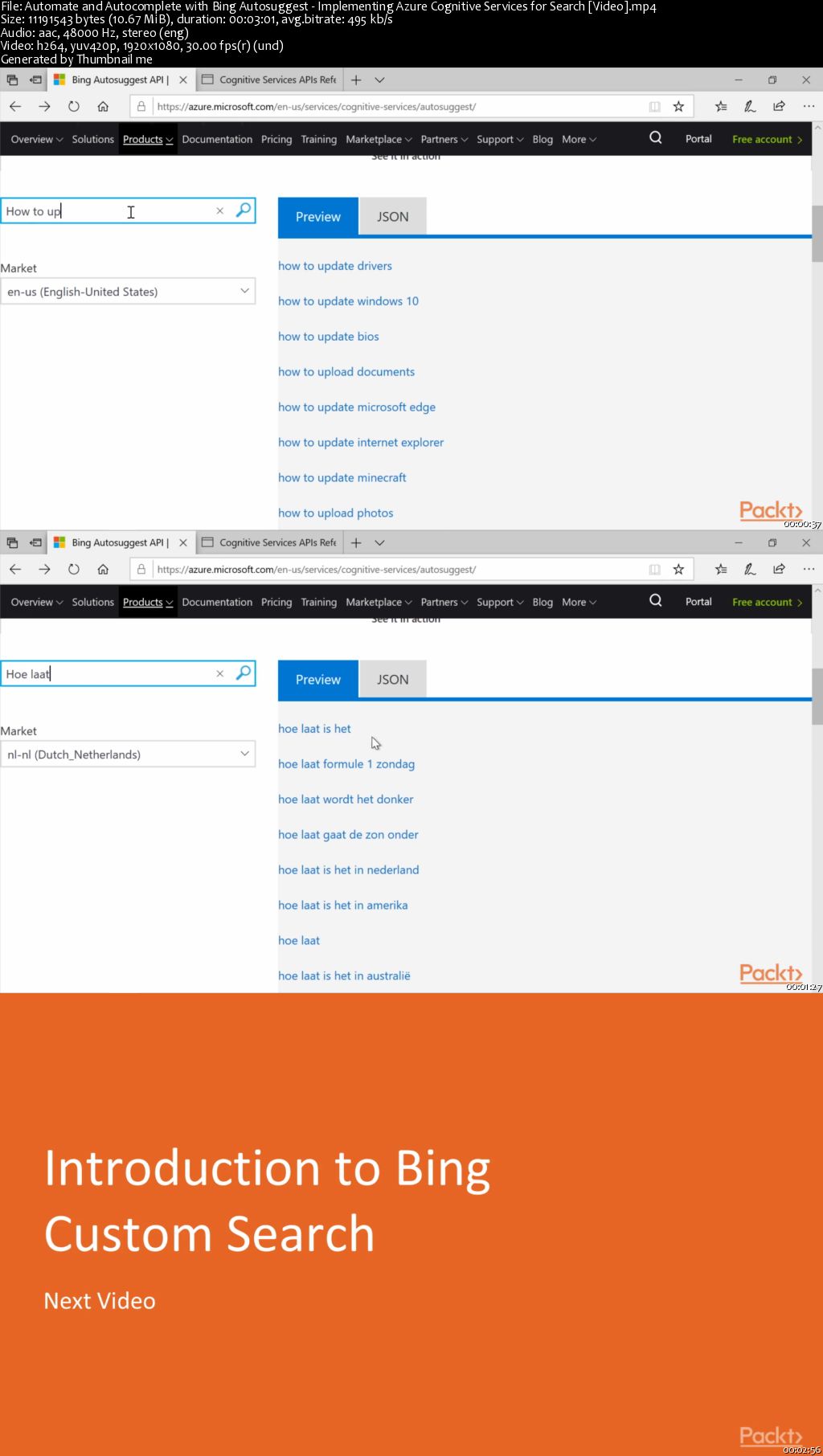Add page to favorites in the 'How to up' frame
The height and width of the screenshot is (1456, 823).
pos(678,106)
